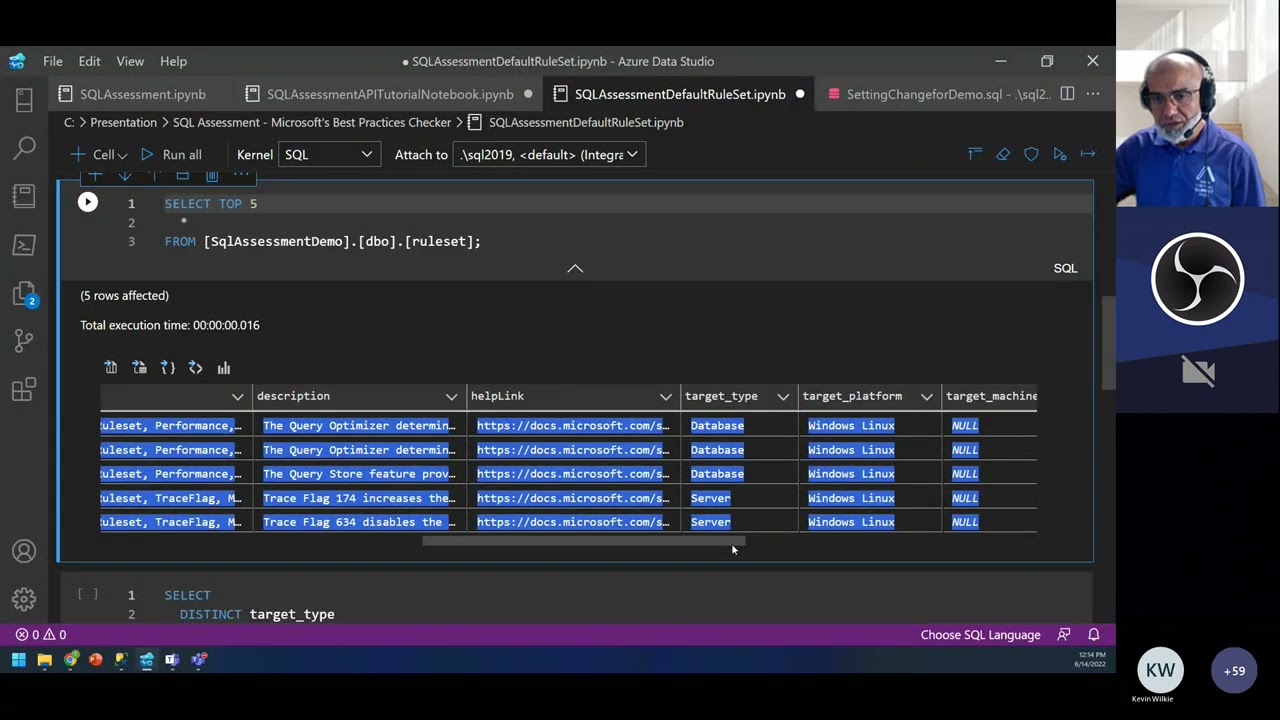Click the notebook vertical scrollbar
This screenshot has width=1280, height=720.
tap(1109, 344)
